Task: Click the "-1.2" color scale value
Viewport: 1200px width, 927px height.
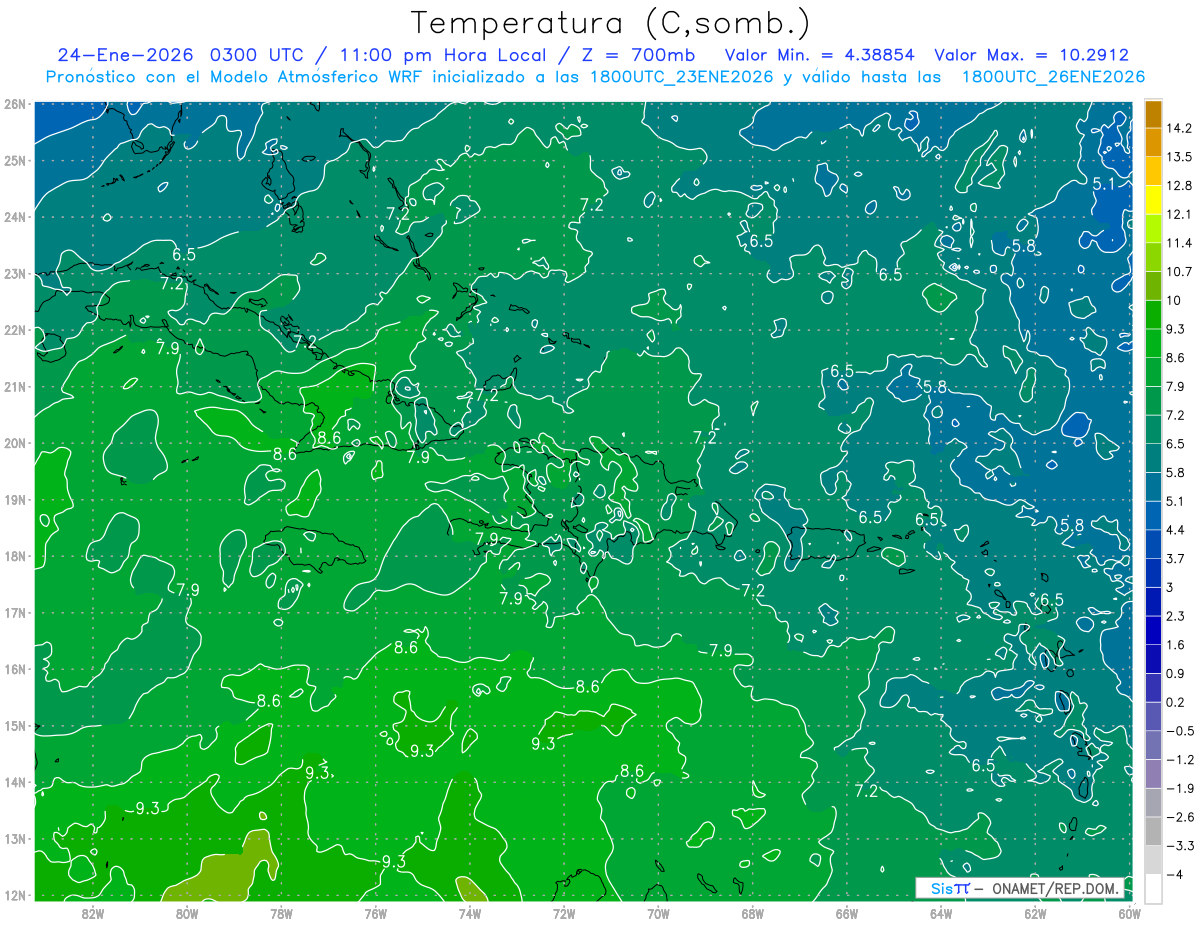Action: point(1179,760)
